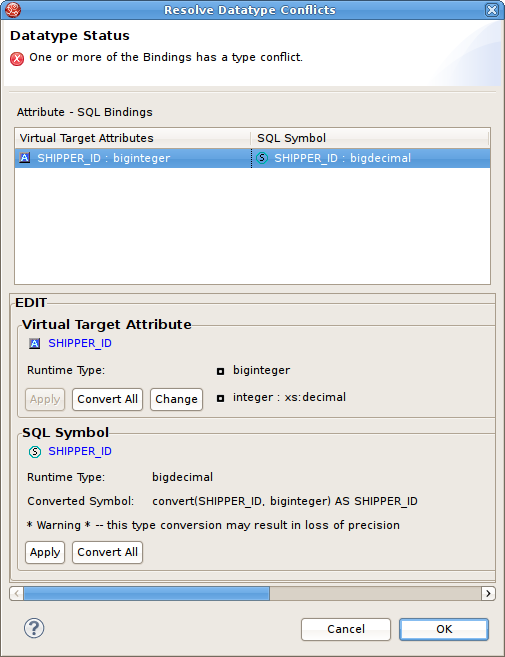Click Convert All in SQL Symbol group

pos(107,552)
